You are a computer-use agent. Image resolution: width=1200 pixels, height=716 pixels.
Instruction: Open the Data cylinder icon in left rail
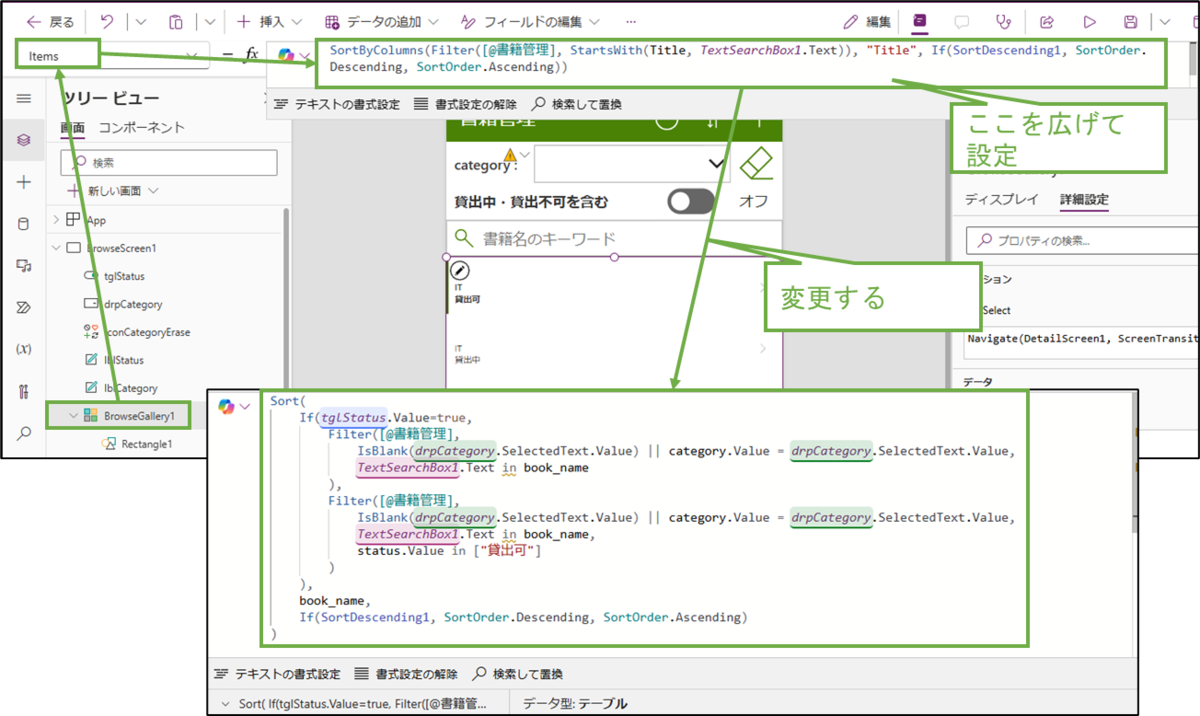(24, 223)
